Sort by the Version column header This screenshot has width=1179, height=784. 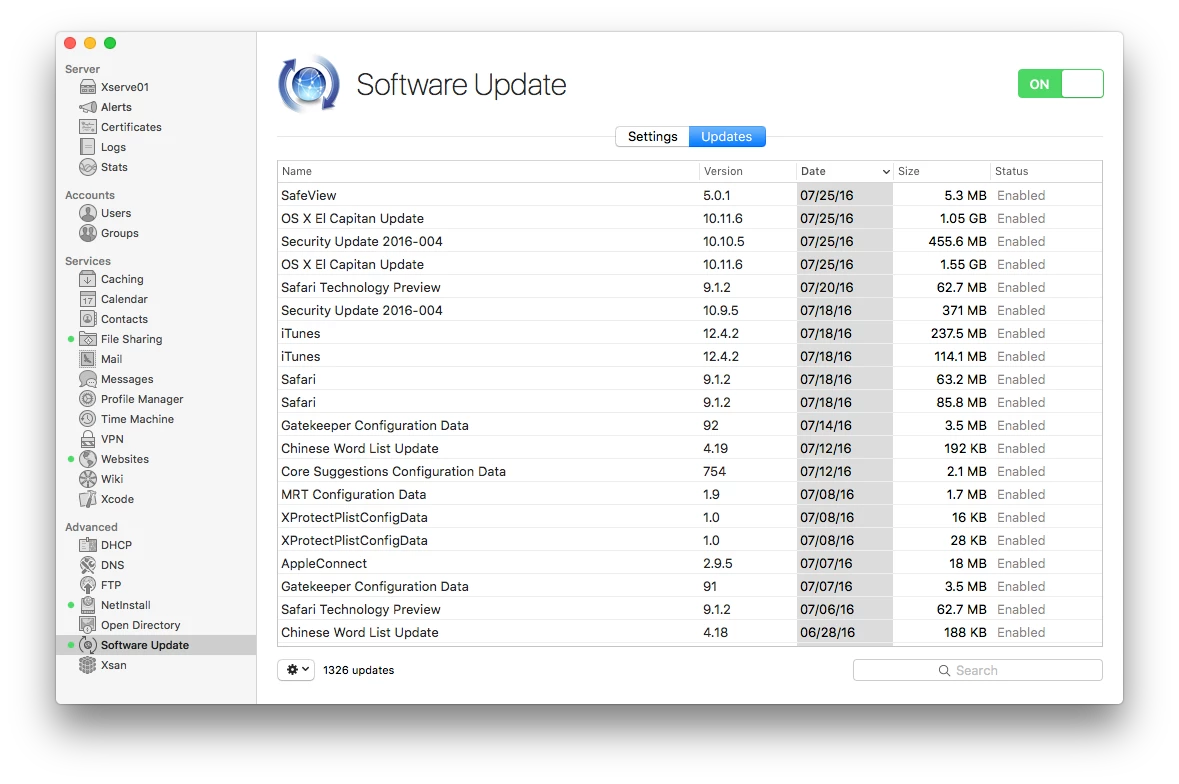[747, 171]
